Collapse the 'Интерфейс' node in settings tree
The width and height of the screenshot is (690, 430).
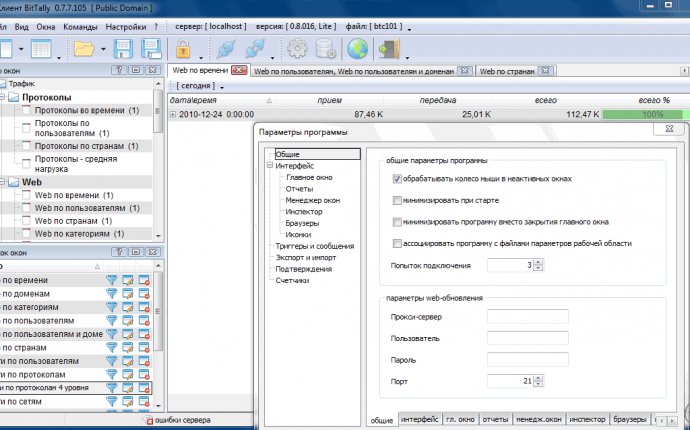(x=270, y=166)
